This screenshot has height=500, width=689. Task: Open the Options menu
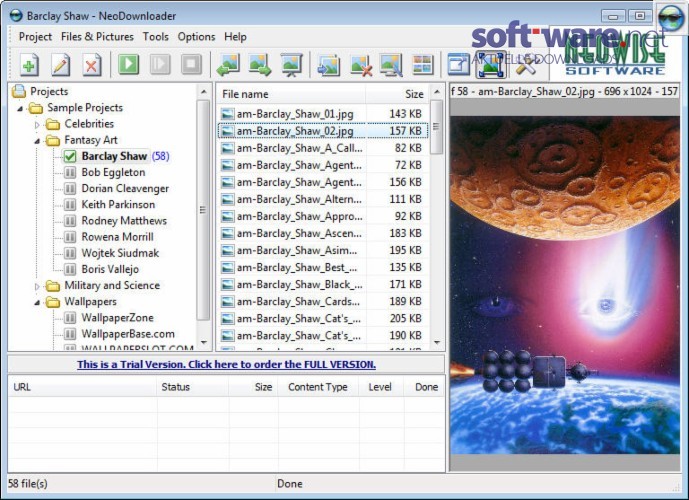pos(196,36)
